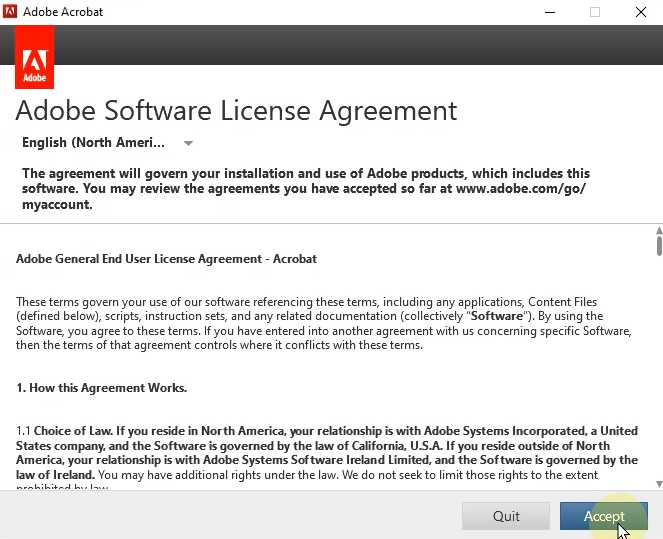663x539 pixels.
Task: Click the scrollbar down arrow
Action: (x=658, y=484)
